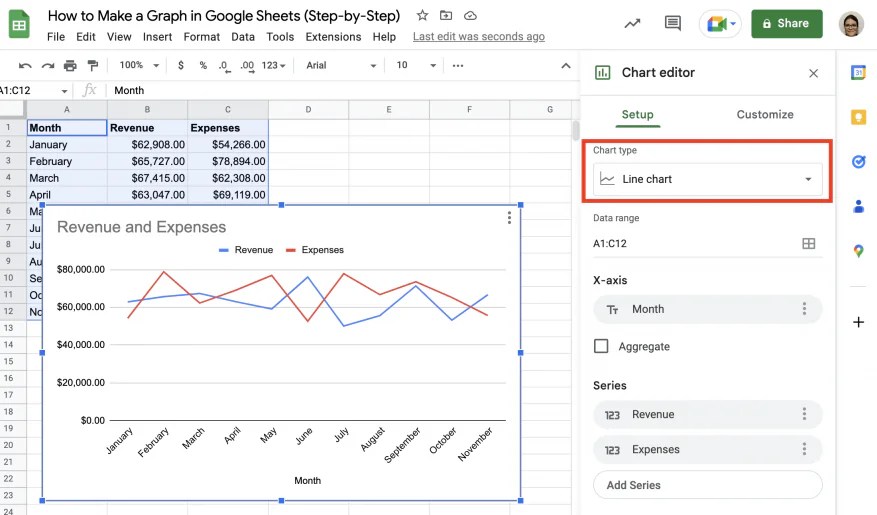
Task: Open Google Tasks side panel icon
Action: 859,162
